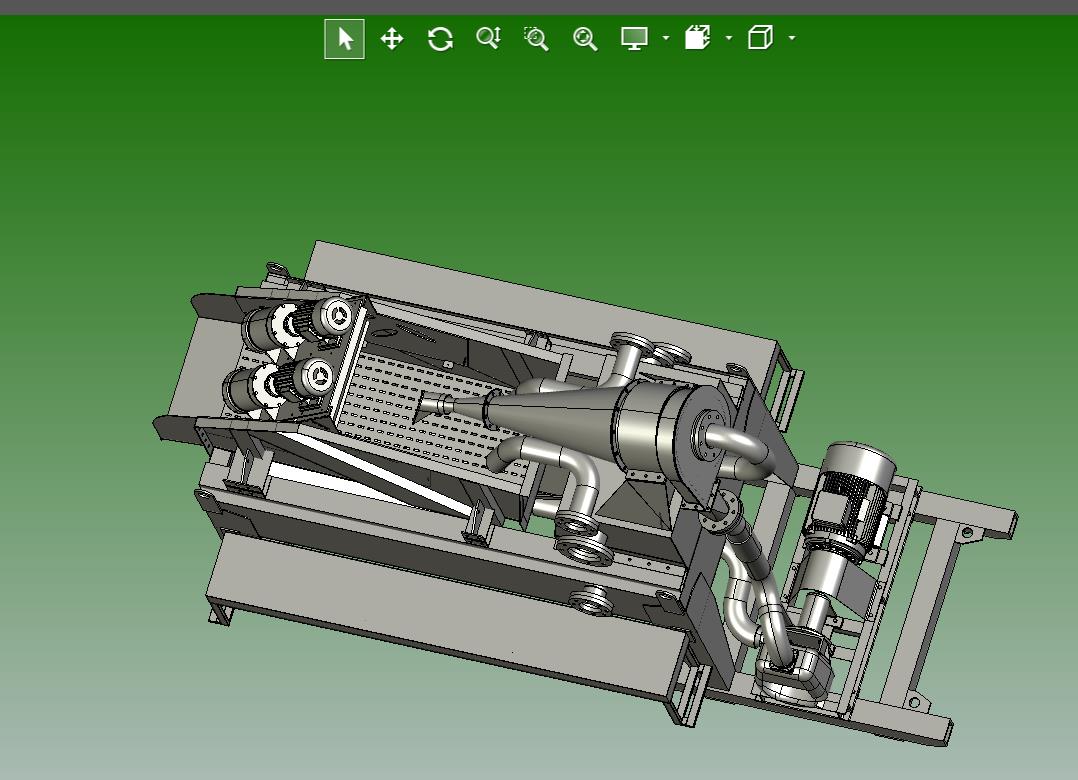Click the display style monitor icon
The height and width of the screenshot is (780, 1078).
pyautogui.click(x=634, y=38)
